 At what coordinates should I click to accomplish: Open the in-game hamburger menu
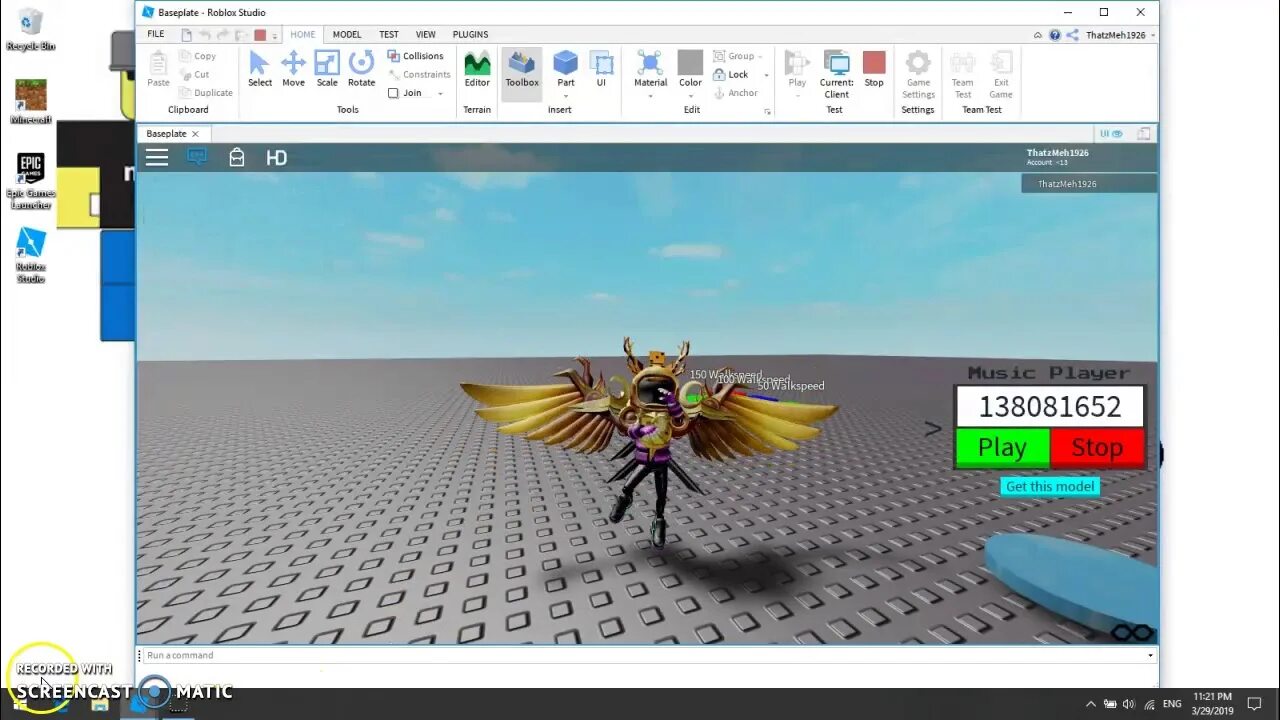pyautogui.click(x=157, y=157)
